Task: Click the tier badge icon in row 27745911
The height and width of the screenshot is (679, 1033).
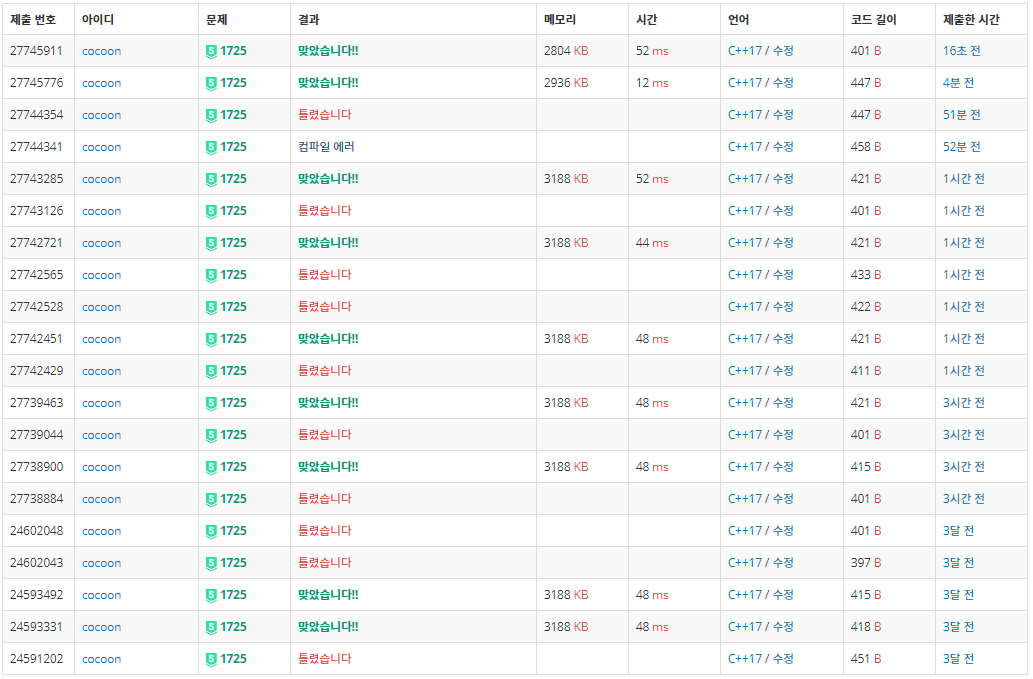Action: coord(211,51)
